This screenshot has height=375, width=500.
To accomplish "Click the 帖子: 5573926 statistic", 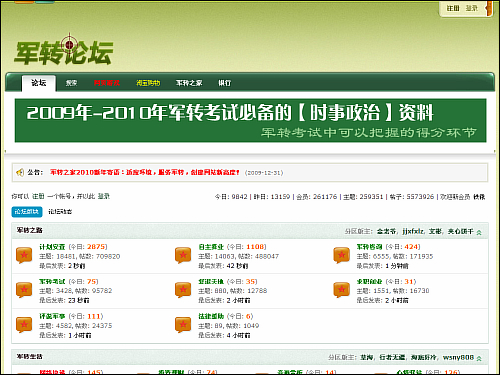I will click(412, 197).
